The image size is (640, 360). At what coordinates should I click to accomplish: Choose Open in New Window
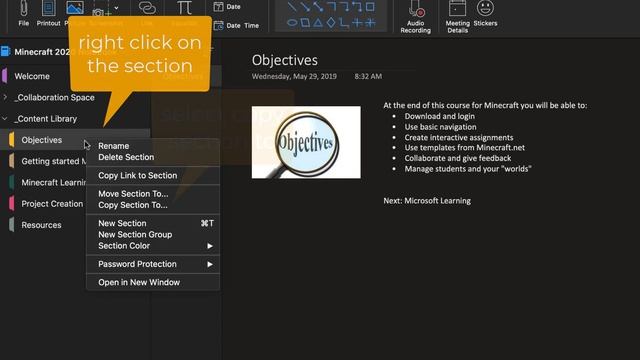click(139, 282)
